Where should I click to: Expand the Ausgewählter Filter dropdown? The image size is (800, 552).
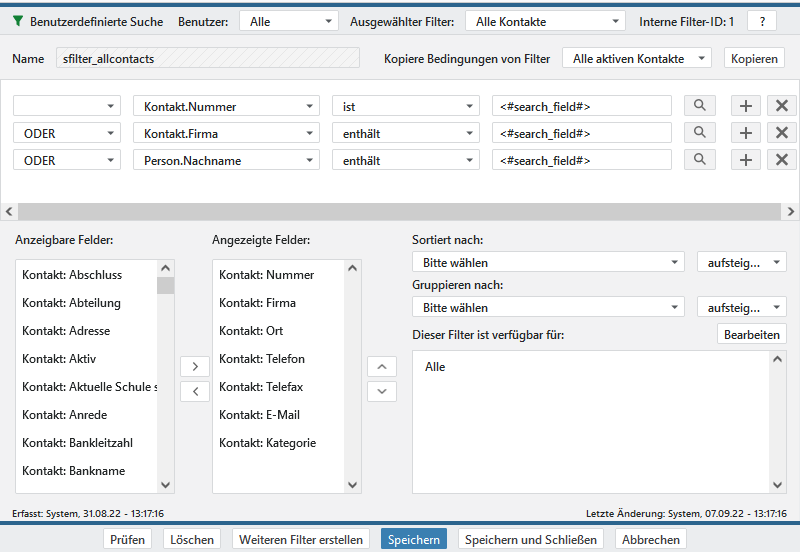546,21
